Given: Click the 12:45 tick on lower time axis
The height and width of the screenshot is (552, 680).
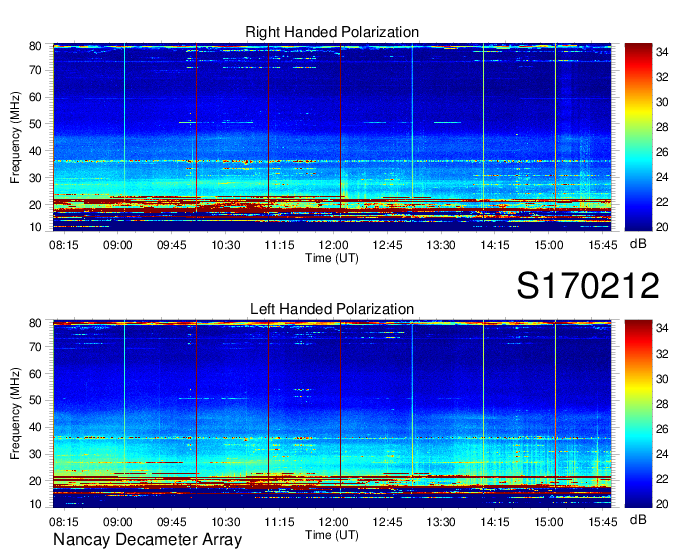Looking at the screenshot, I should pos(387,522).
